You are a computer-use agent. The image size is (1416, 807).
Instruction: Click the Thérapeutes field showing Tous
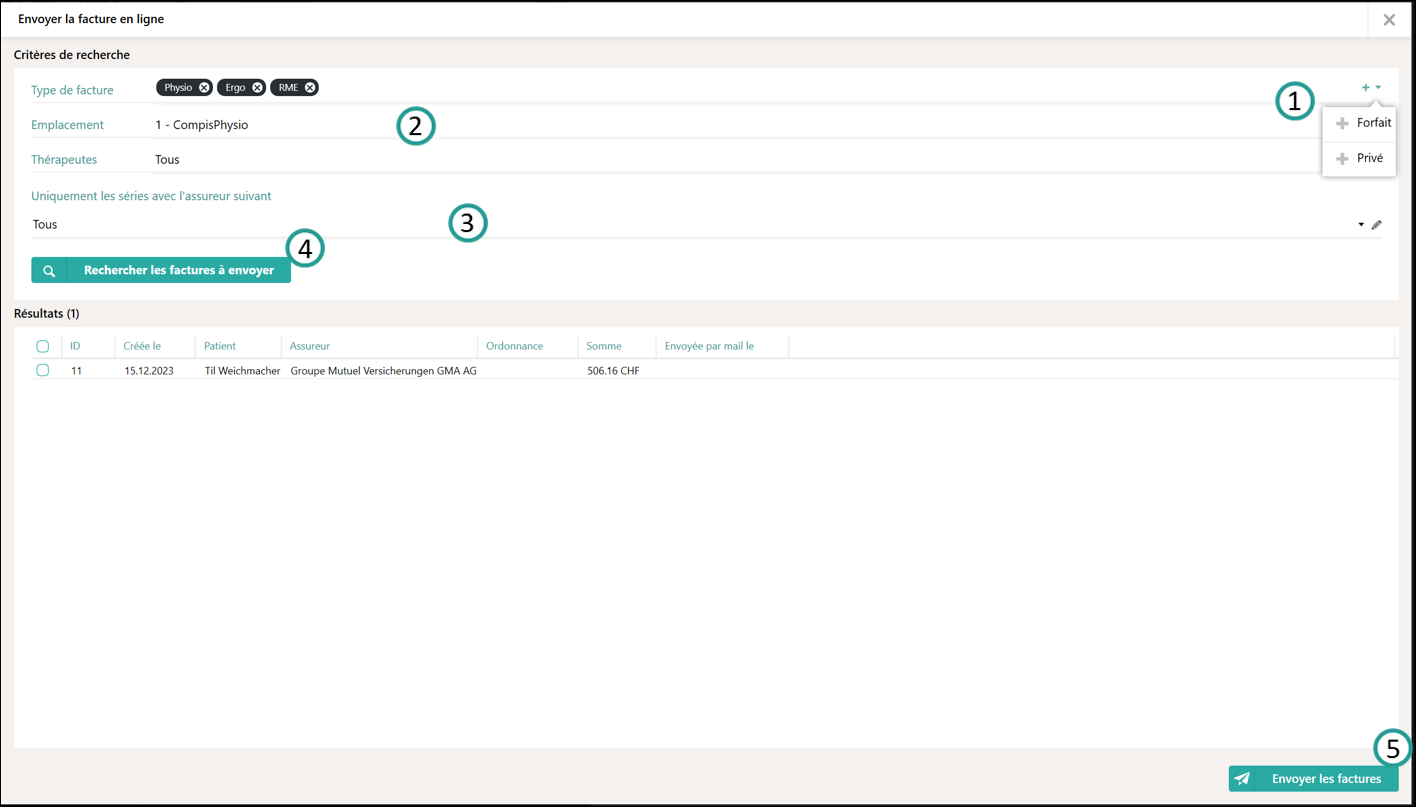pyautogui.click(x=168, y=160)
